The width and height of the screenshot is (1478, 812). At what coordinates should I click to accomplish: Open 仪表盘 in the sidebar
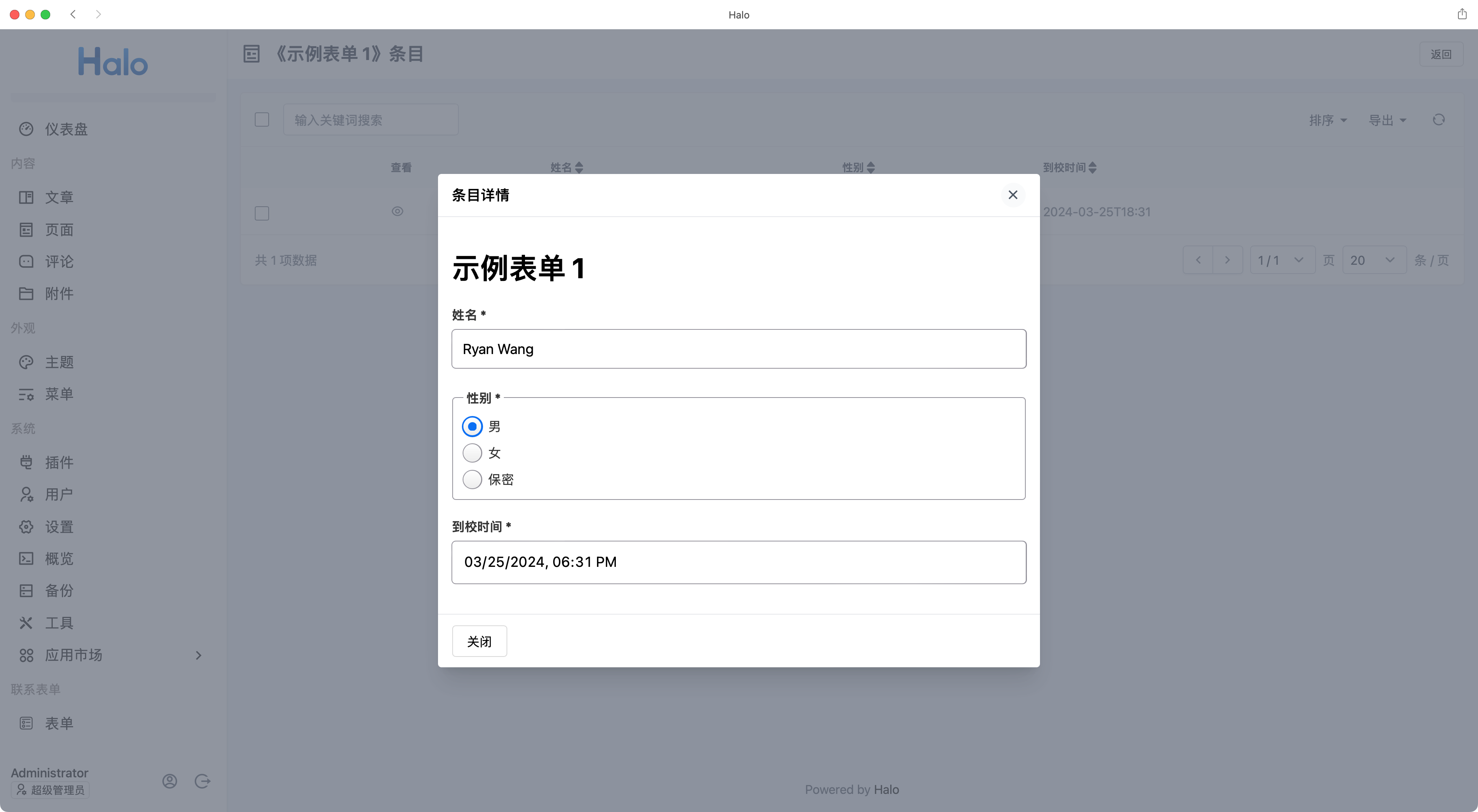coord(66,129)
